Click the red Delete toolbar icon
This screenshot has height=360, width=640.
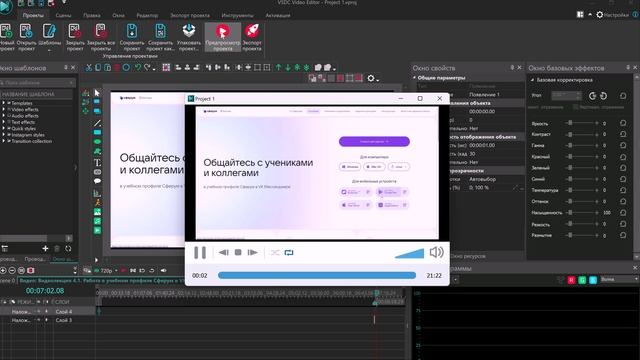117,67
